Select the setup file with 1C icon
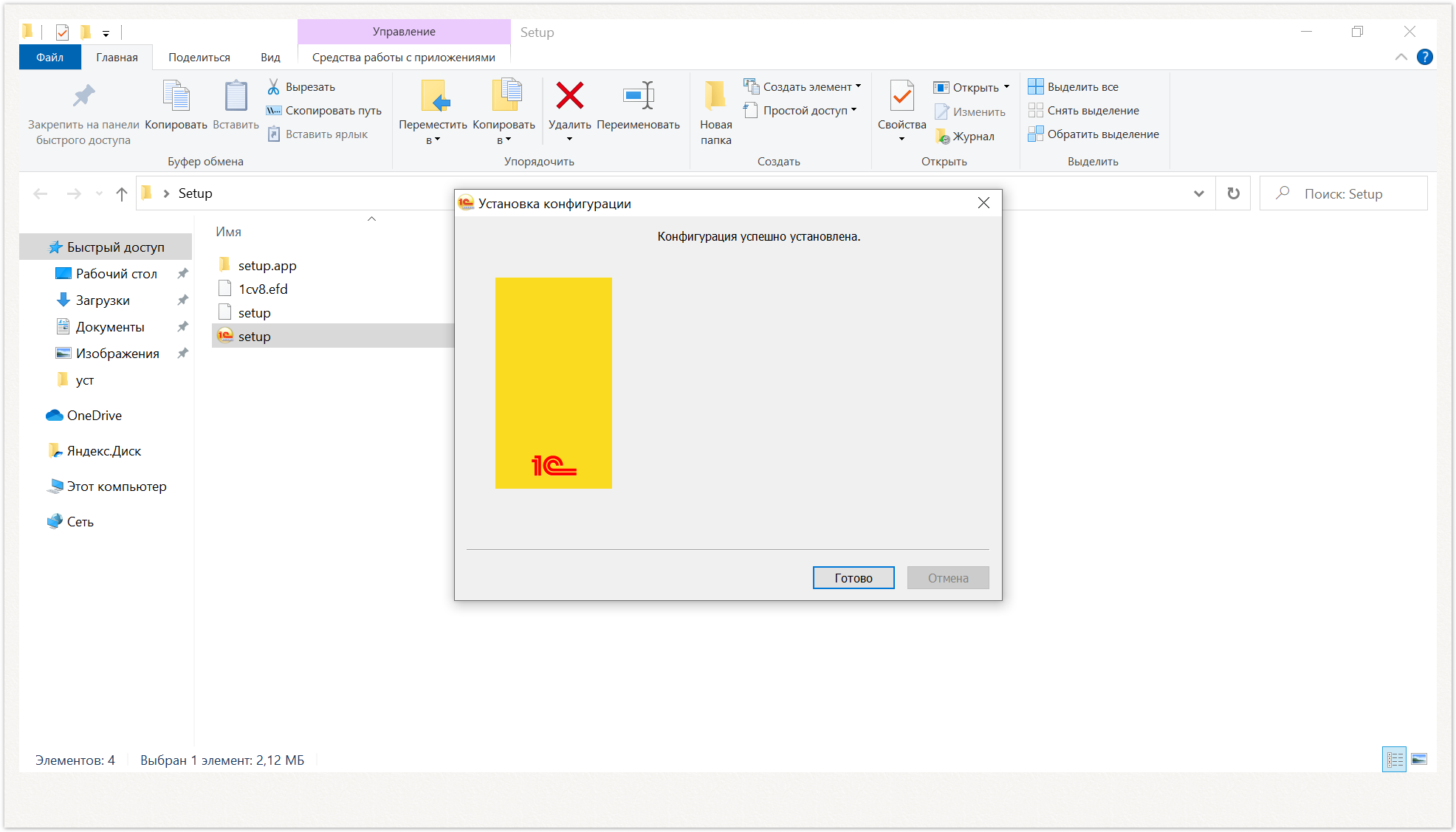1456x832 pixels. [332, 337]
